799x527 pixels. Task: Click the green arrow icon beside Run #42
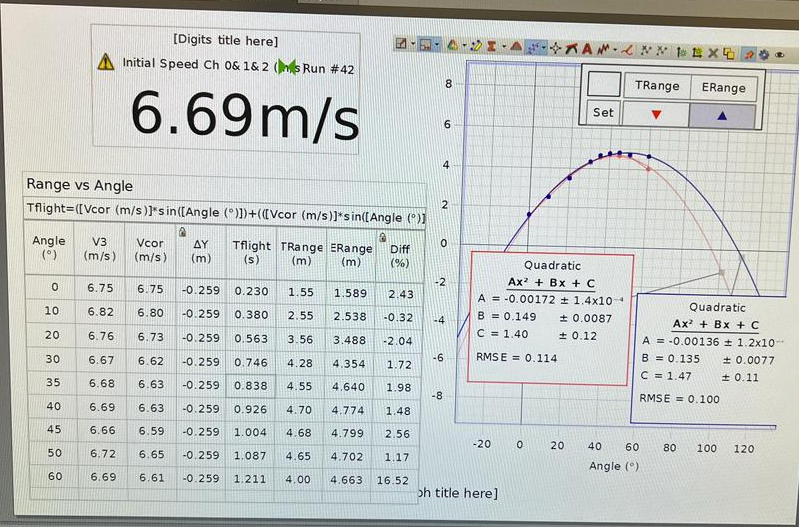tap(287, 67)
